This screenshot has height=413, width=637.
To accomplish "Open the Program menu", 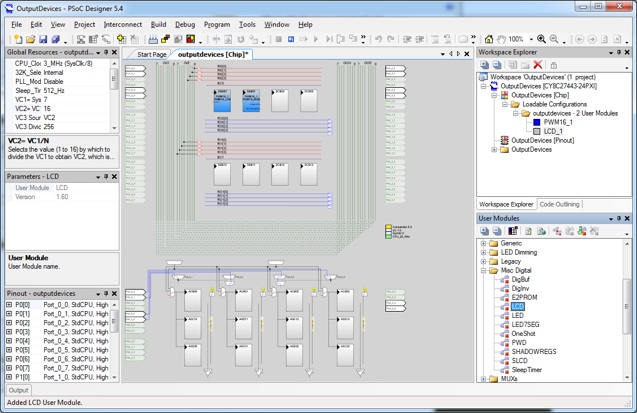I will (x=217, y=24).
